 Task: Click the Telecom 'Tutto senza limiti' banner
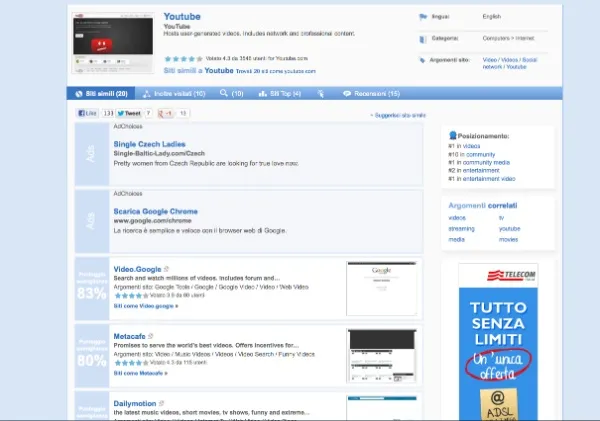[498, 342]
